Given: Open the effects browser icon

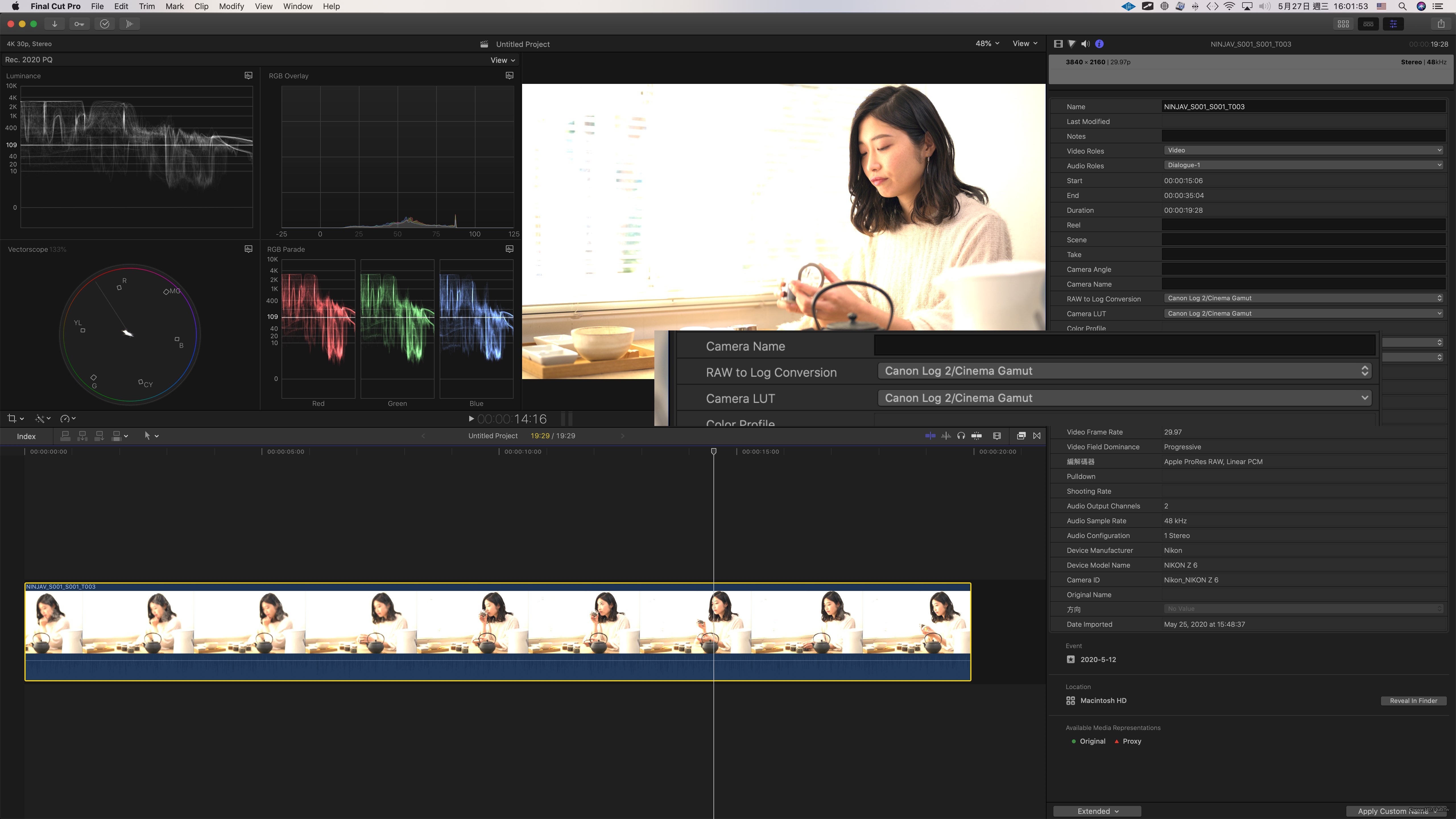Looking at the screenshot, I should pyautogui.click(x=1021, y=436).
